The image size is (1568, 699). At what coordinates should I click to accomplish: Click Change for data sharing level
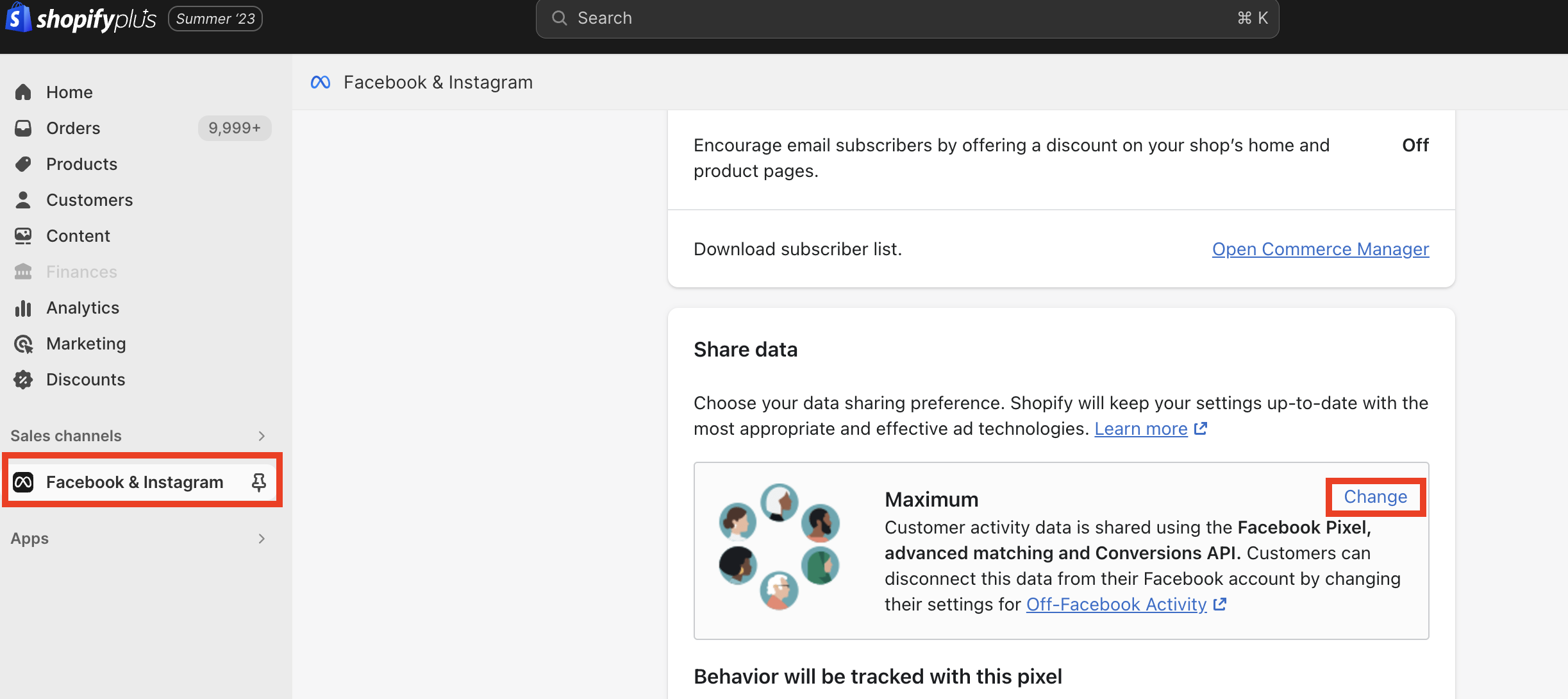pos(1376,496)
